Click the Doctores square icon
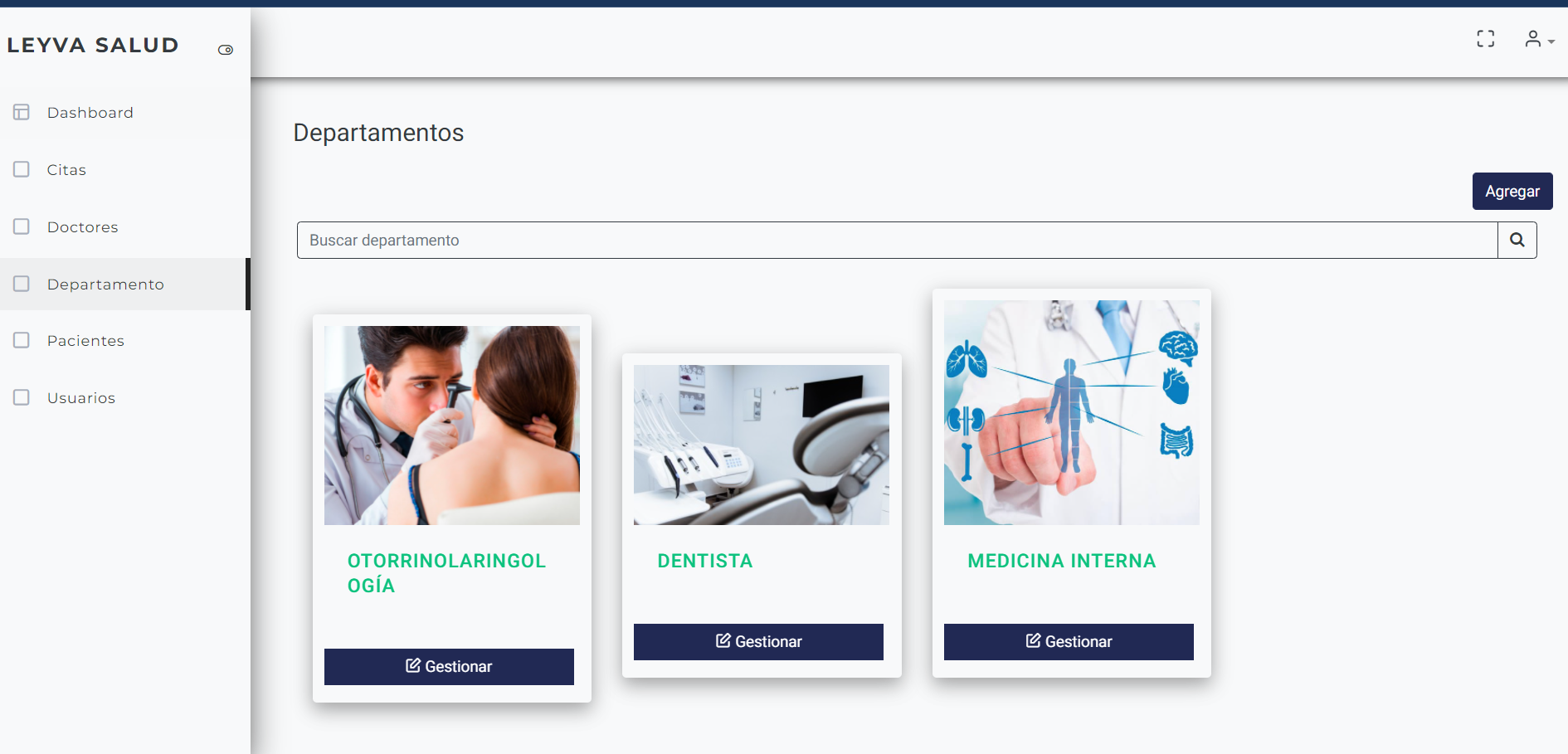Image resolution: width=1568 pixels, height=754 pixels. point(22,226)
